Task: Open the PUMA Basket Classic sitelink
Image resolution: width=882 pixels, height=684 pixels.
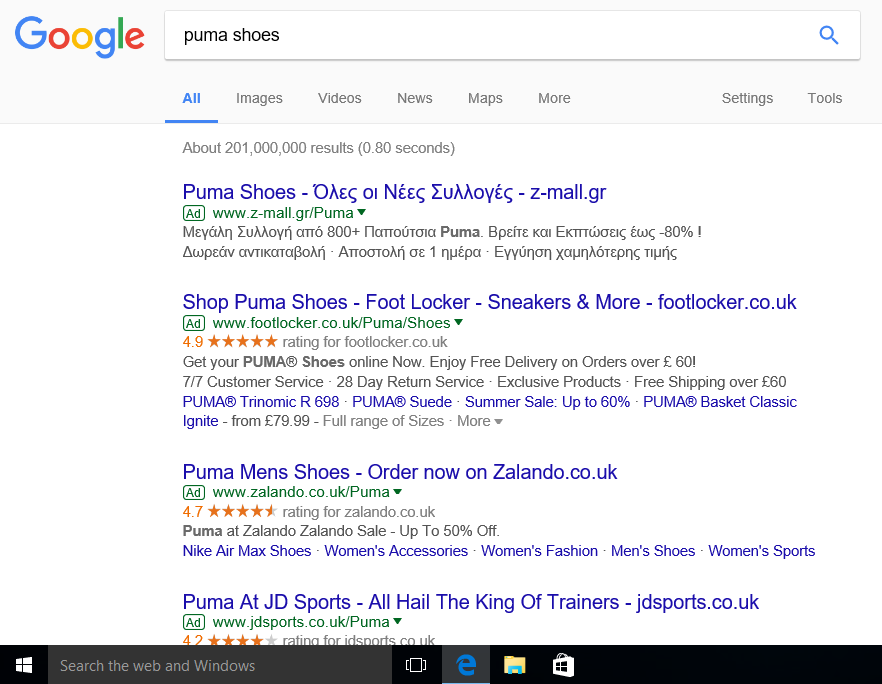Action: point(720,402)
